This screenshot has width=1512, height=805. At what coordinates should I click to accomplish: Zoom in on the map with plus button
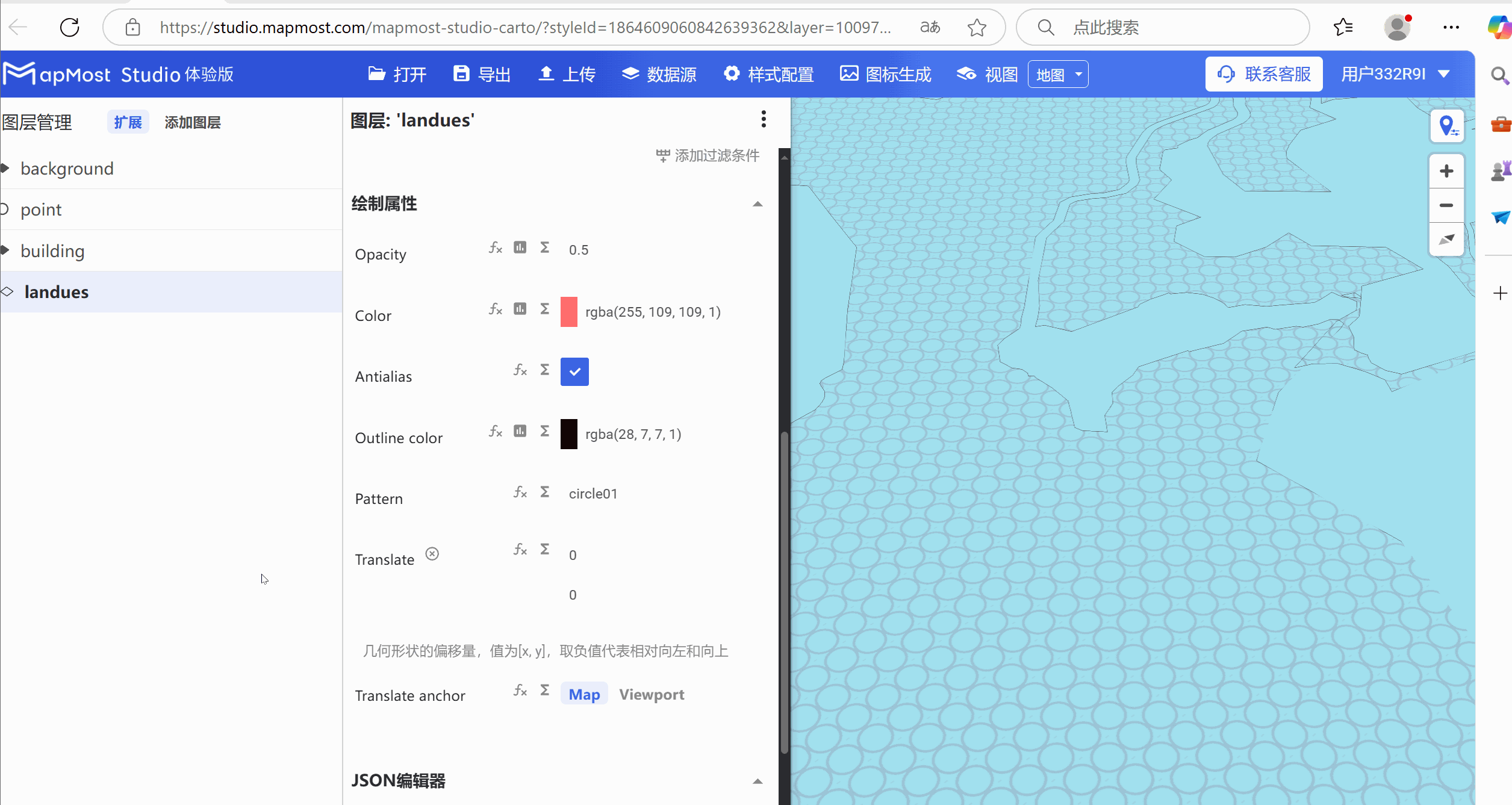[x=1446, y=170]
